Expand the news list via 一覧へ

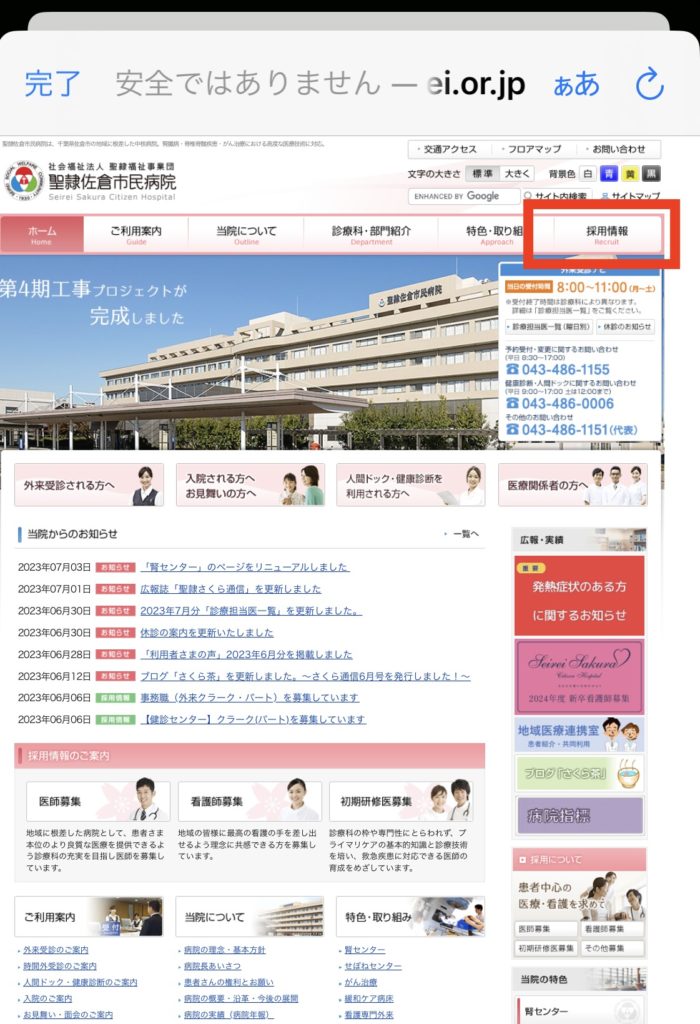tap(465, 534)
